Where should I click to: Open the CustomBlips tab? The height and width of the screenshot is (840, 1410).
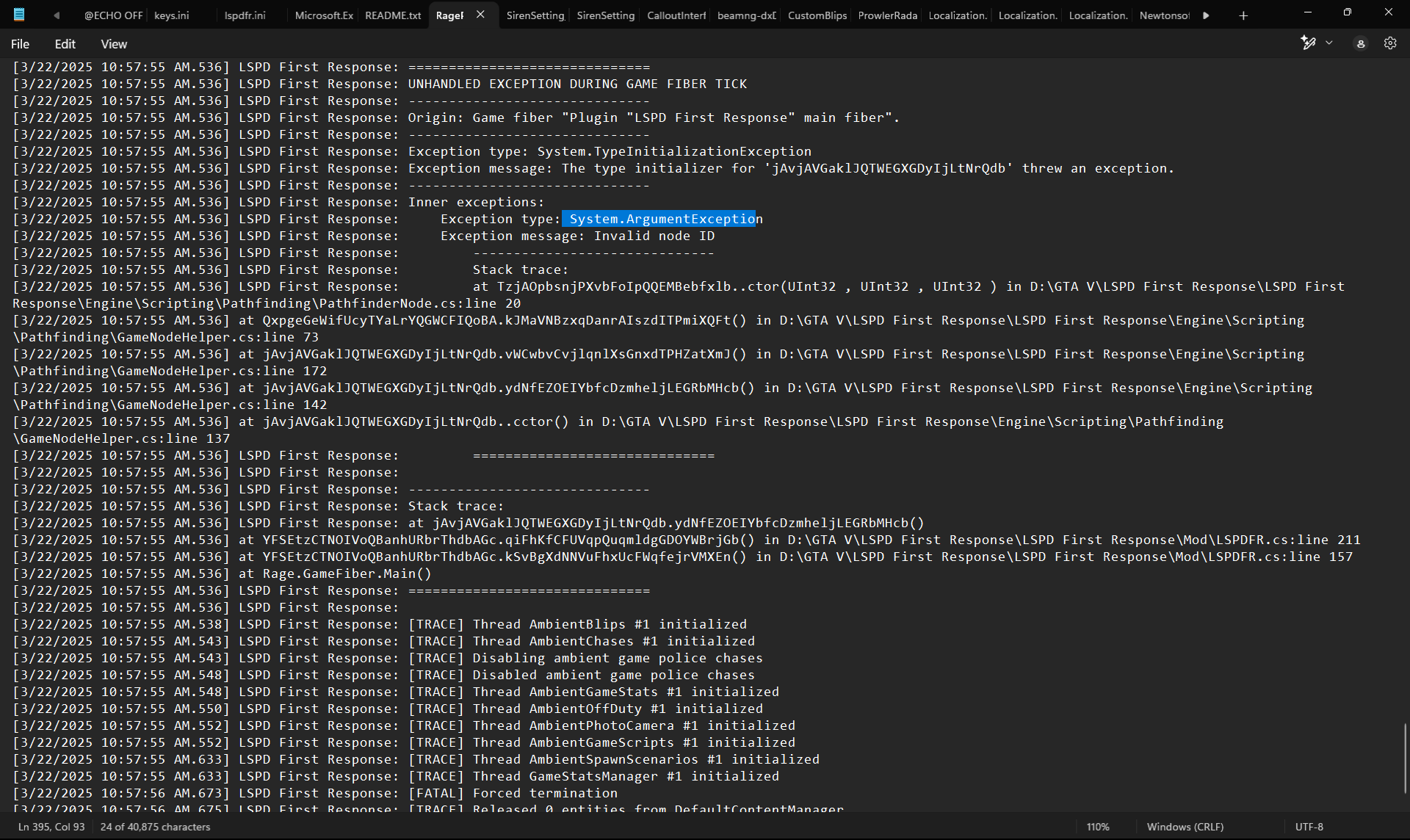pos(817,15)
